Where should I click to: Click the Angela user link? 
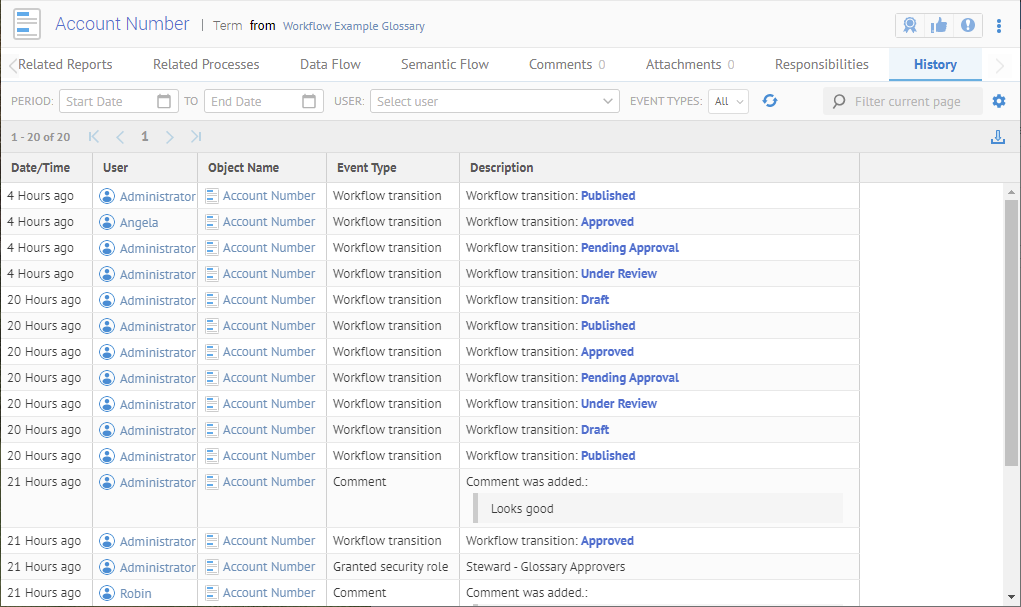(139, 222)
